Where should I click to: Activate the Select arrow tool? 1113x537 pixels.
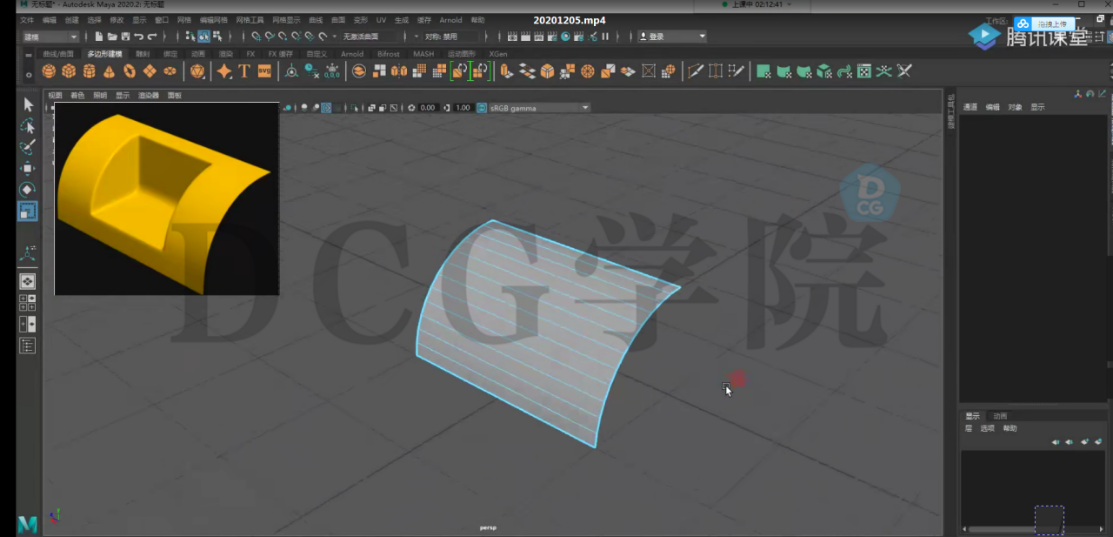point(28,105)
